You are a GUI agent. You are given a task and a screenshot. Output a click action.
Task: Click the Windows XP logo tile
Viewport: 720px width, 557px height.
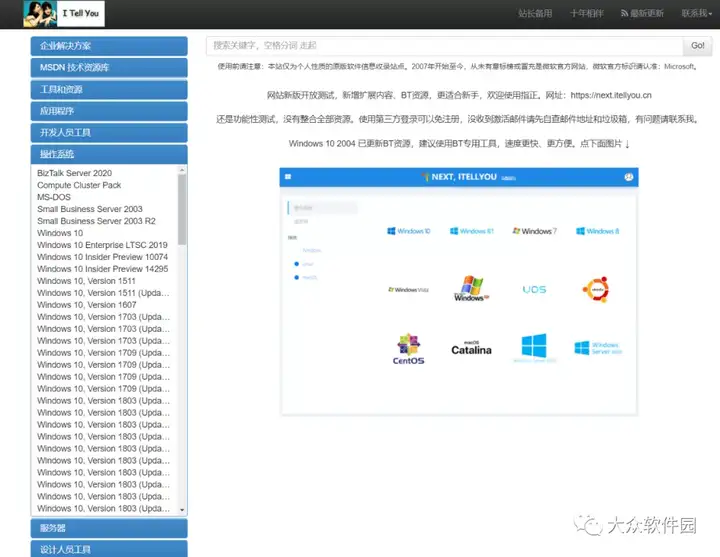tap(472, 289)
